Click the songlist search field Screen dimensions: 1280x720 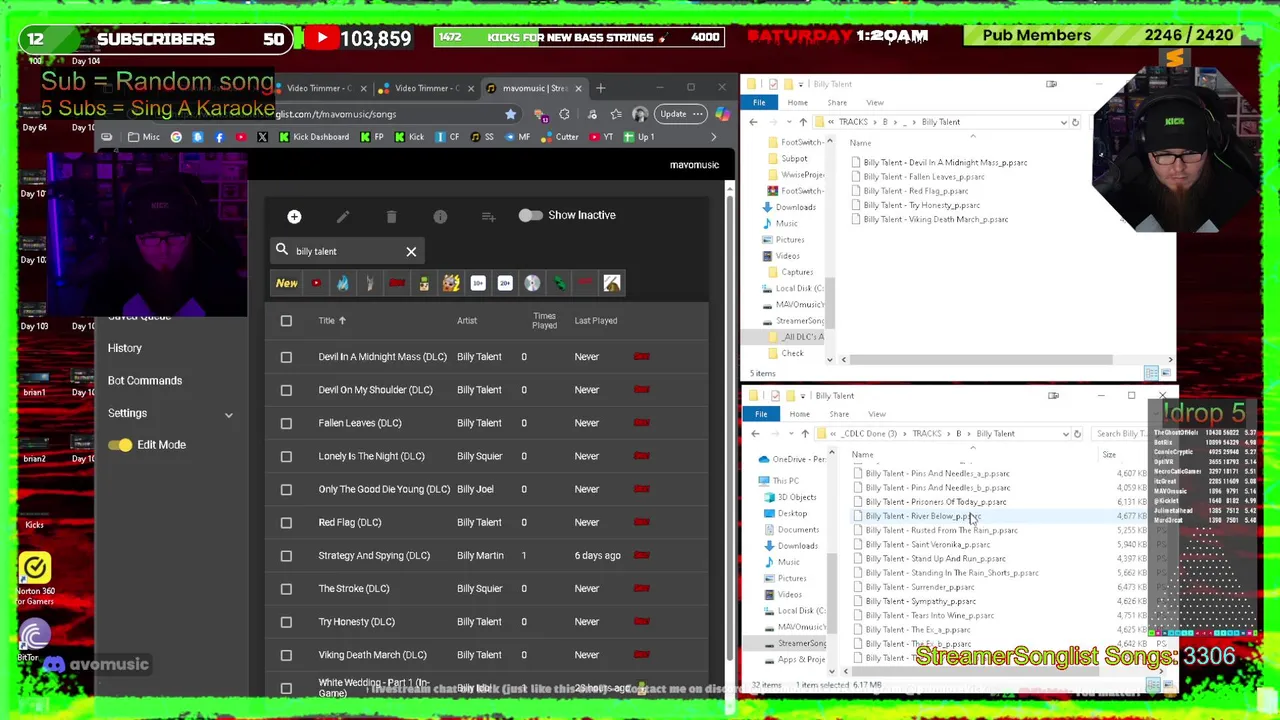(x=346, y=251)
